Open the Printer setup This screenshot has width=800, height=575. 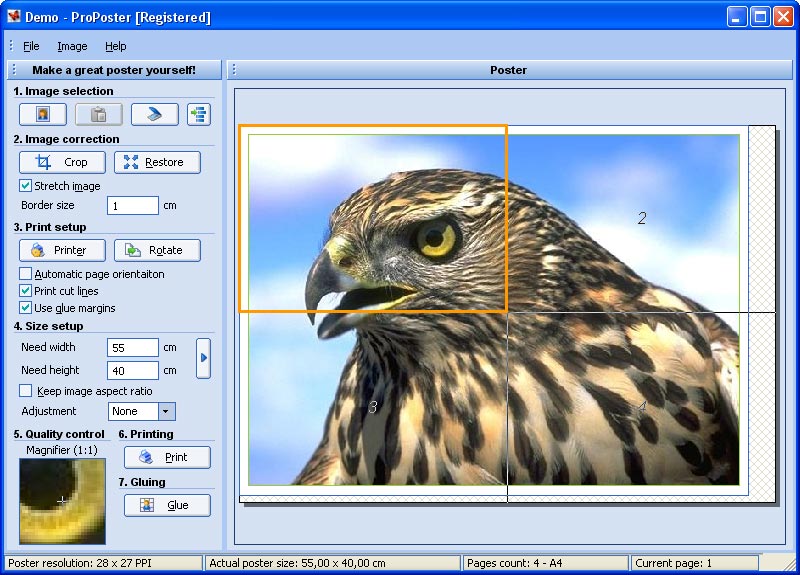click(x=62, y=250)
